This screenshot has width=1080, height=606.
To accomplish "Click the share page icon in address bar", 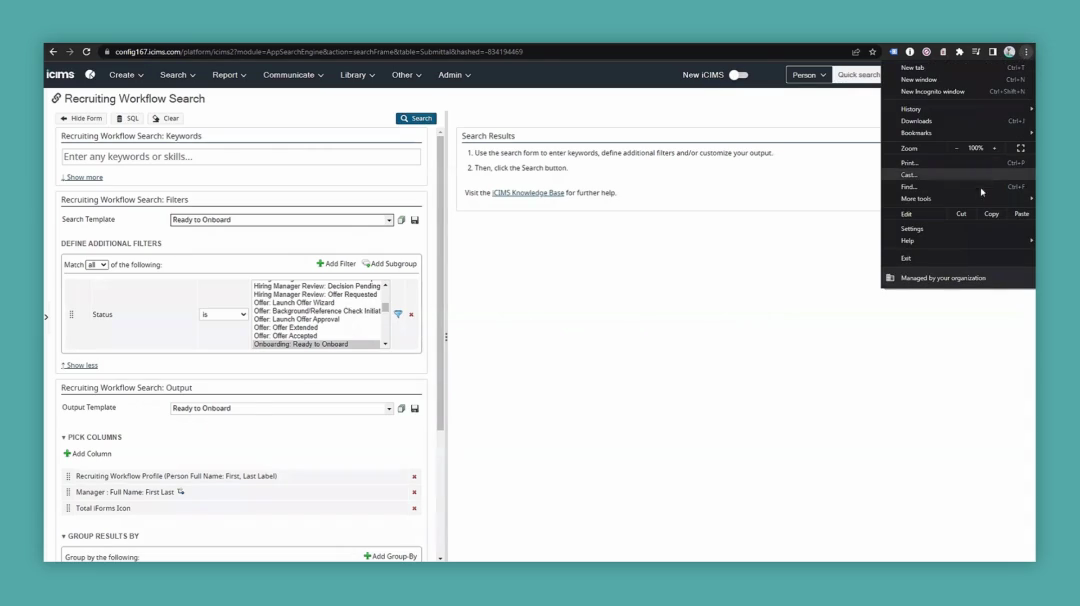I will pyautogui.click(x=855, y=52).
